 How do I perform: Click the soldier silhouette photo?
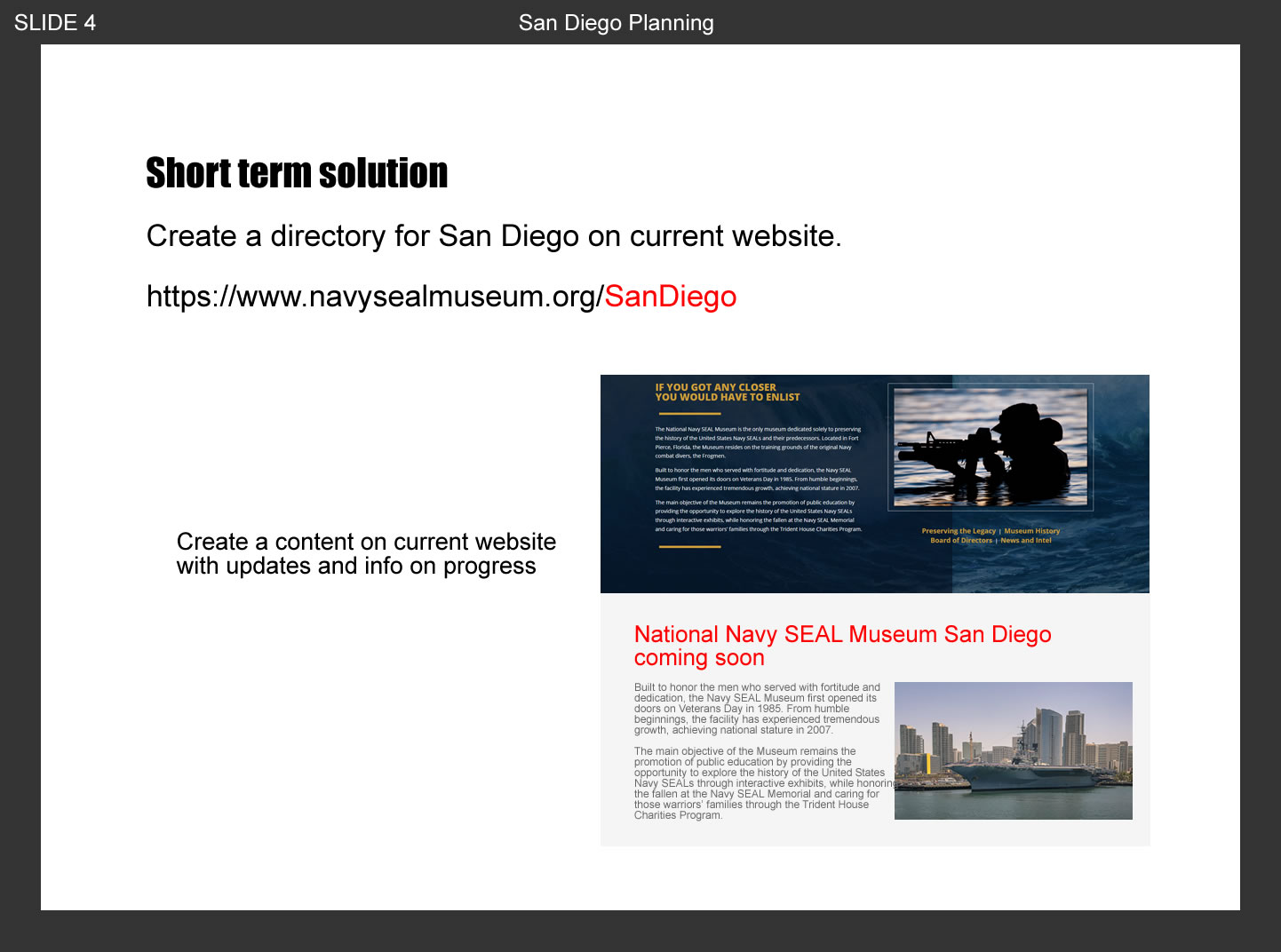coord(991,447)
